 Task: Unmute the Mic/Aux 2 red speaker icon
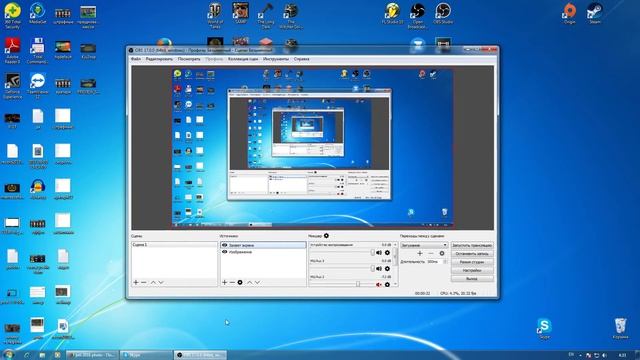(379, 284)
